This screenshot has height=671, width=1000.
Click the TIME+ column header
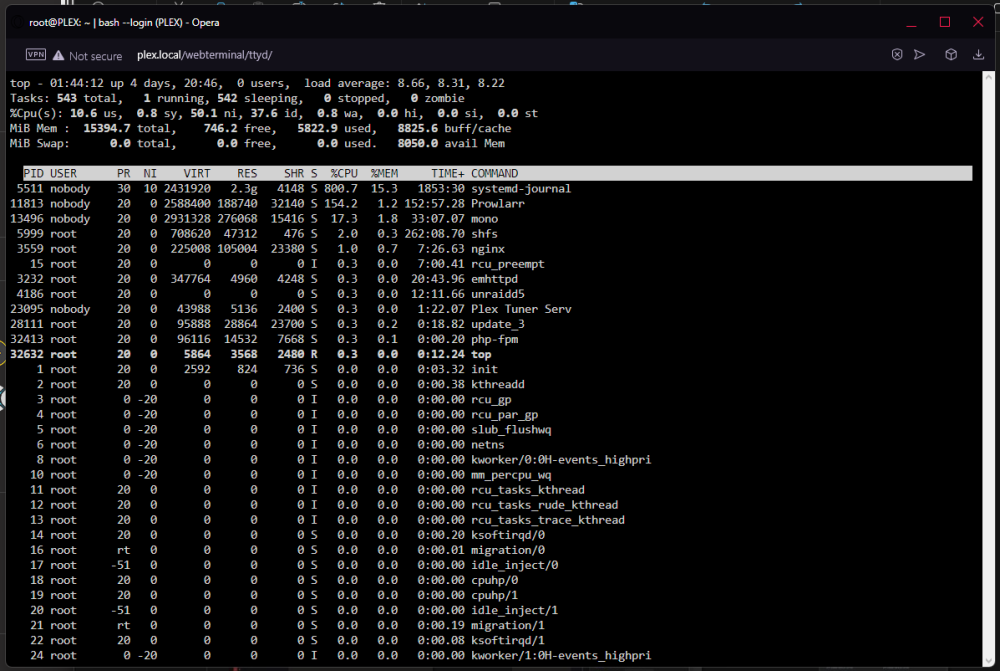448,173
